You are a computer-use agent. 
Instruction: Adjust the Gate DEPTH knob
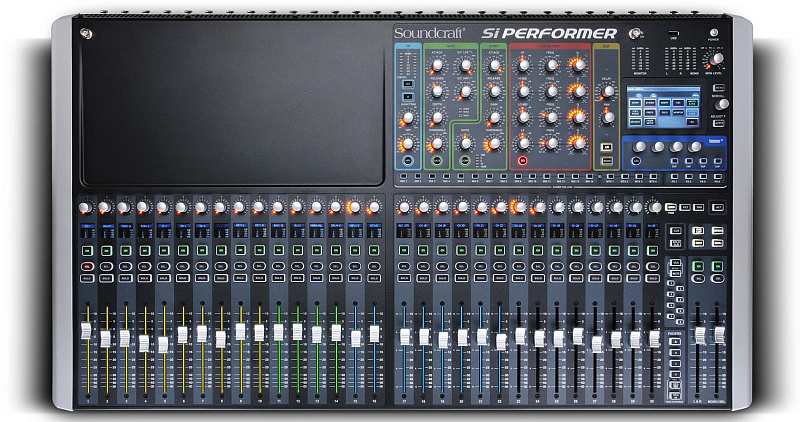point(437,117)
